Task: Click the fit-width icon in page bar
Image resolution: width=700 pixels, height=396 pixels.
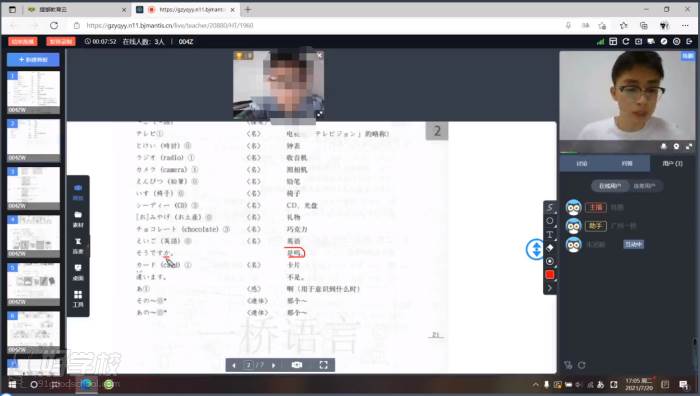Action: point(297,365)
